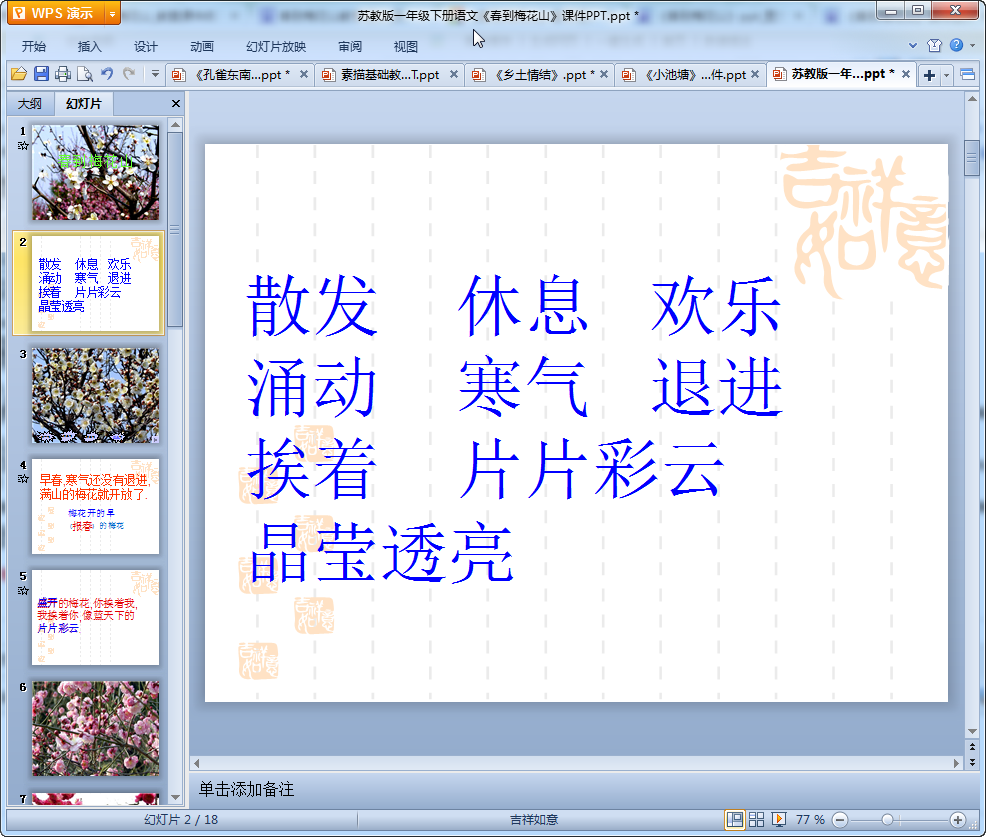Close the 《小池塘》...件.ppt document tab
Screen dimensions: 986x837
click(755, 74)
